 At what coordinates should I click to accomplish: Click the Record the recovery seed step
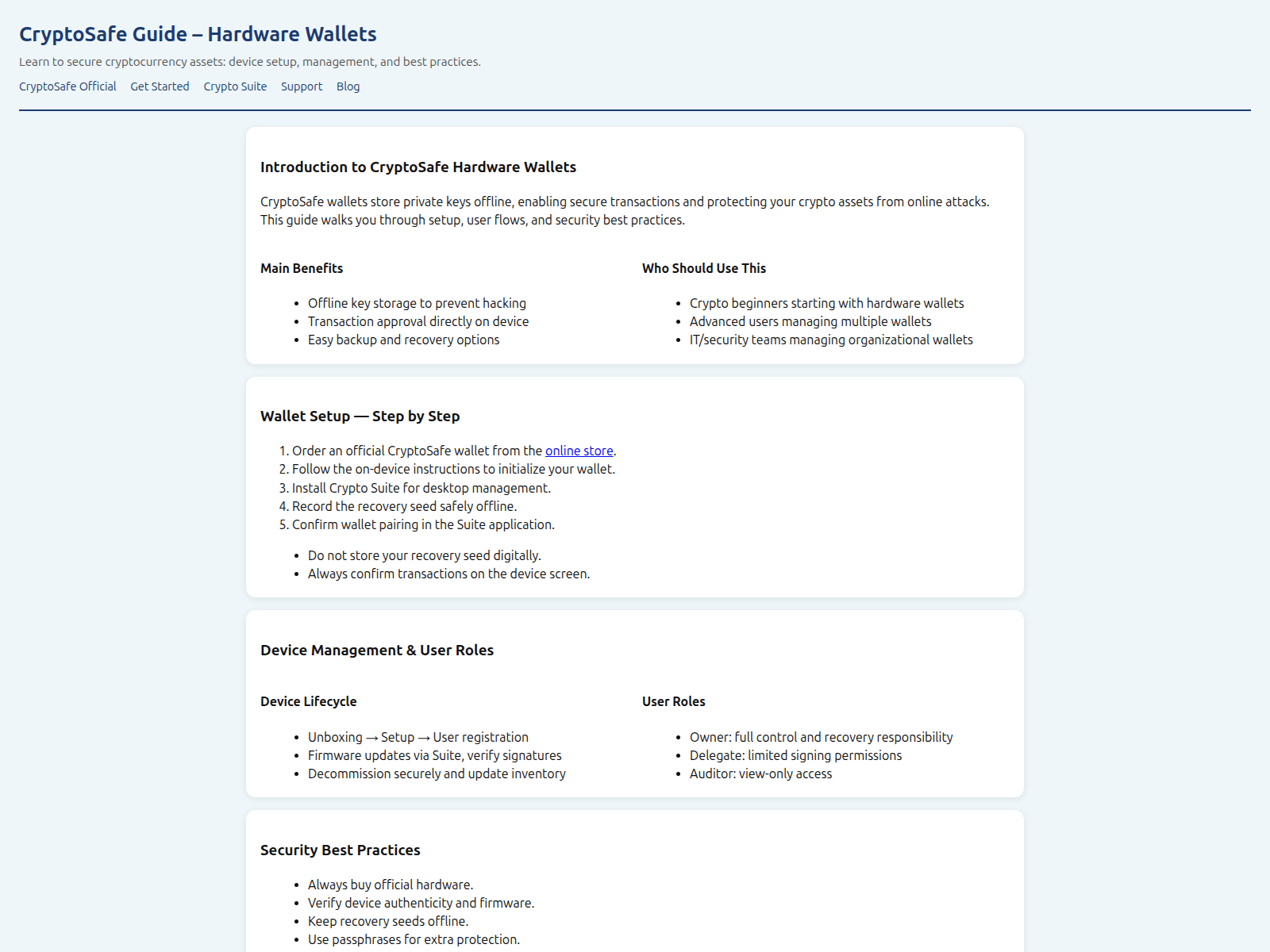pos(403,506)
